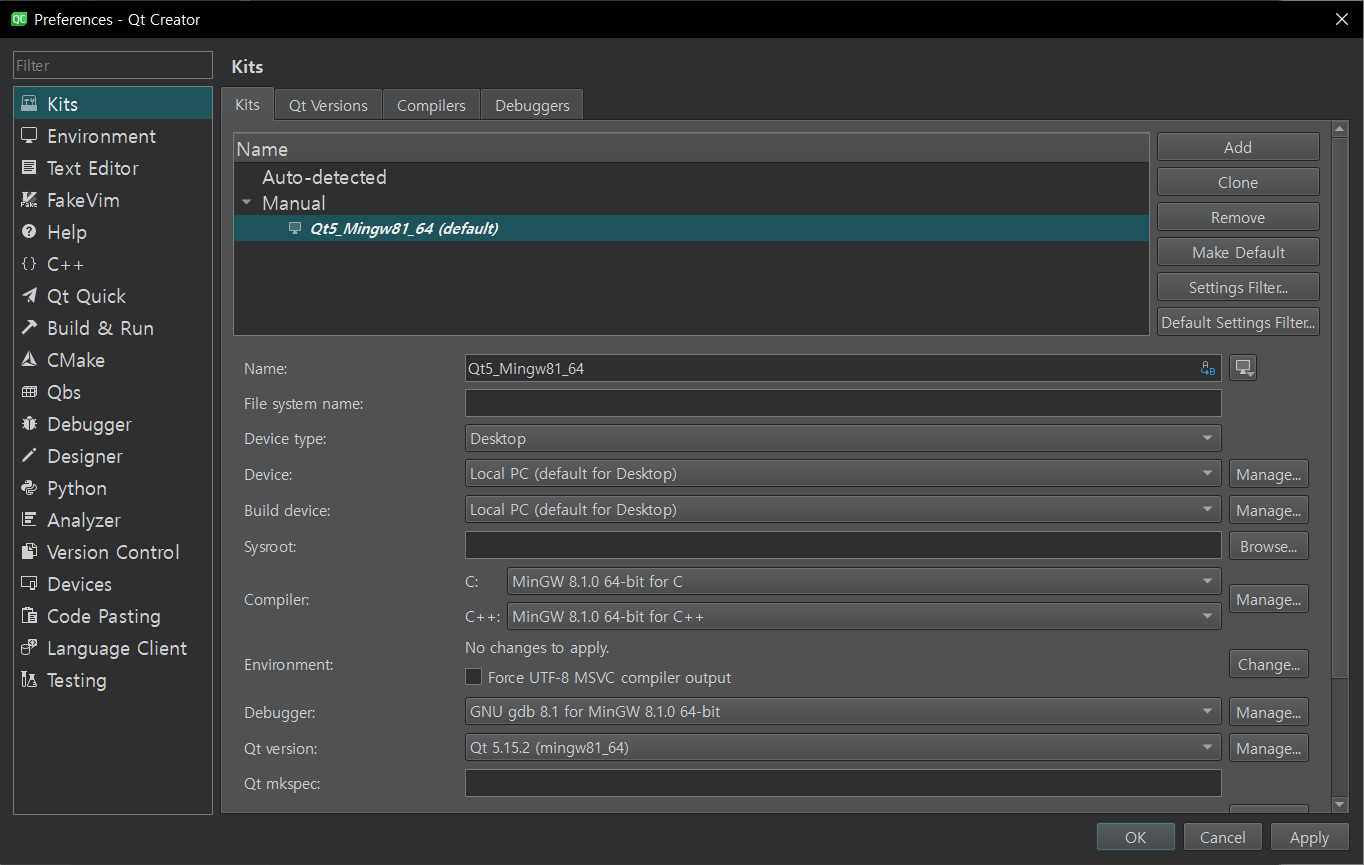Click Change for Environment
Image resolution: width=1364 pixels, height=865 pixels.
[x=1269, y=664]
